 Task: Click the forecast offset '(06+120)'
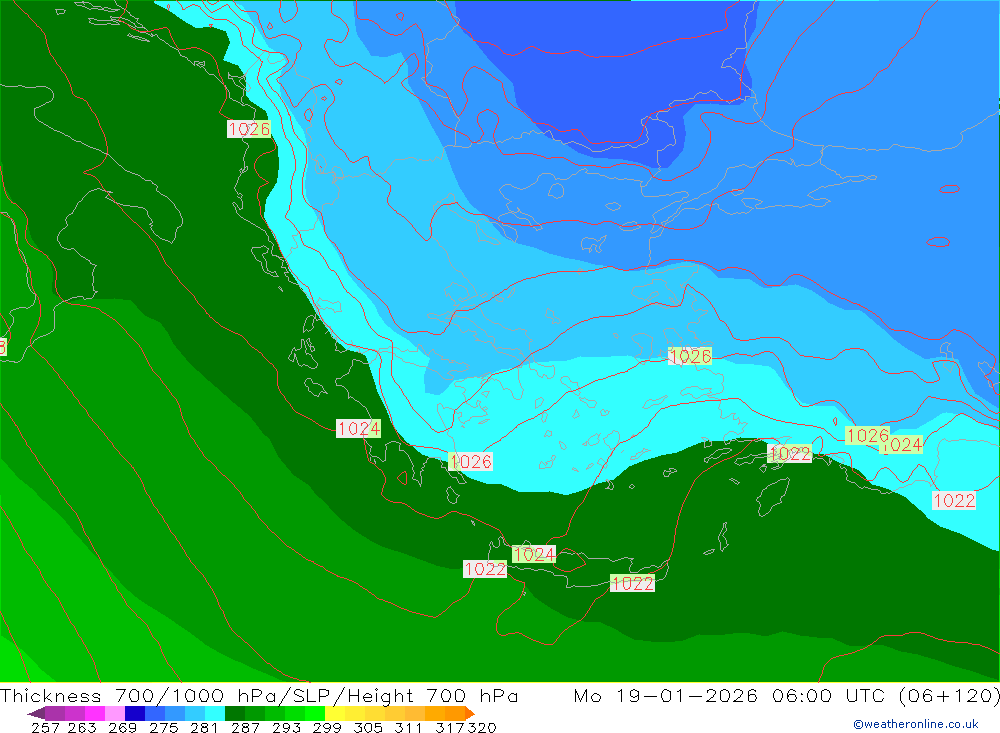click(x=948, y=695)
